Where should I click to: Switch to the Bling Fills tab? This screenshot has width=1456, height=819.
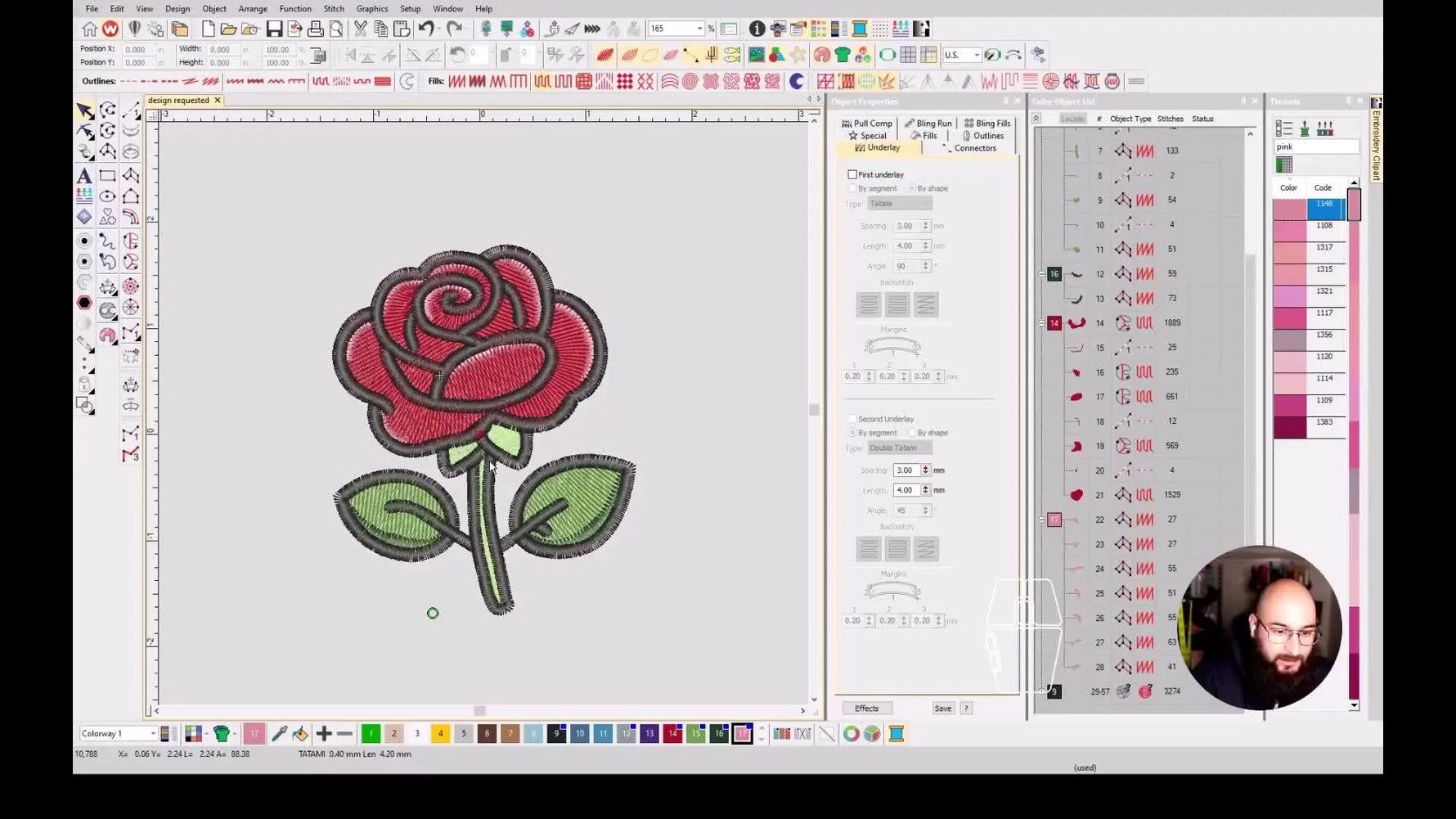click(987, 124)
